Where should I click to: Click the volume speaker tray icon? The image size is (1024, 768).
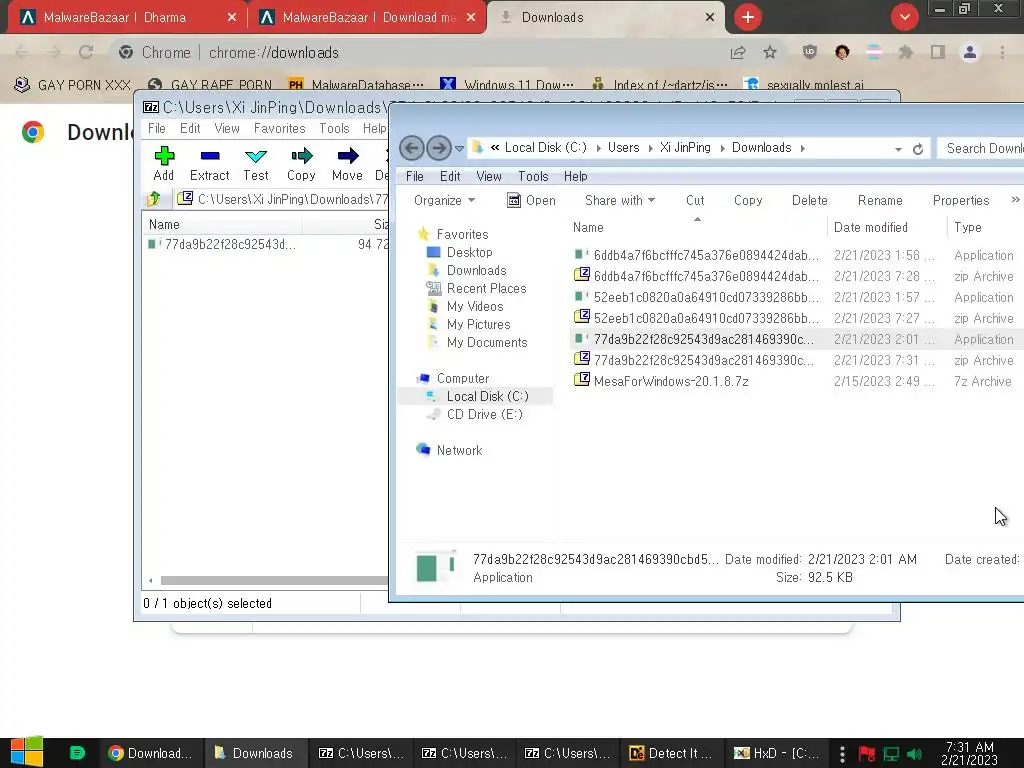915,754
